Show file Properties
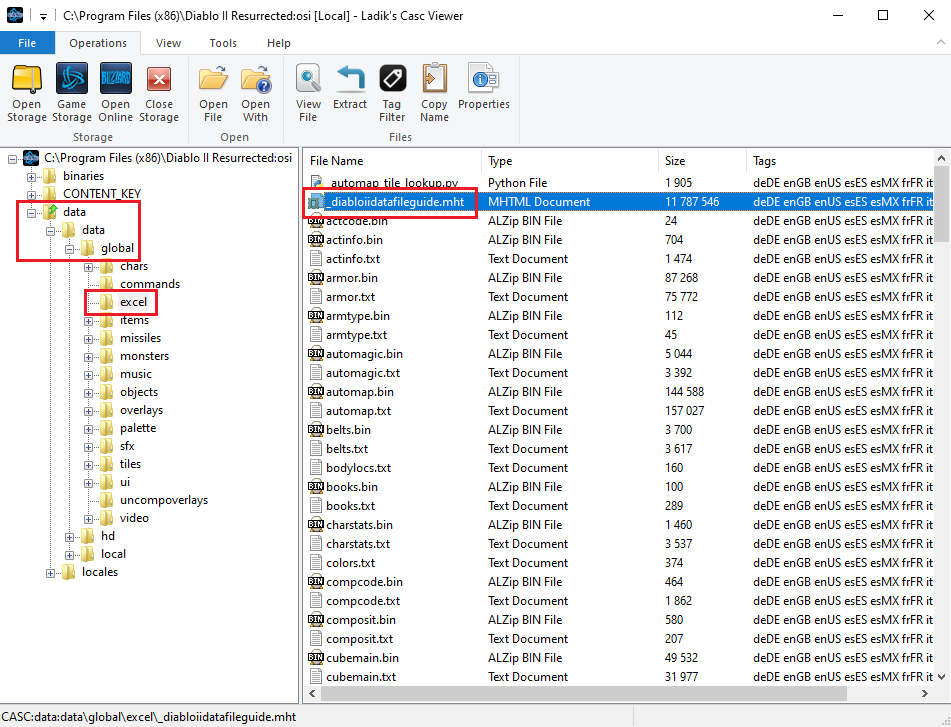Image resolution: width=951 pixels, height=727 pixels. tap(483, 87)
